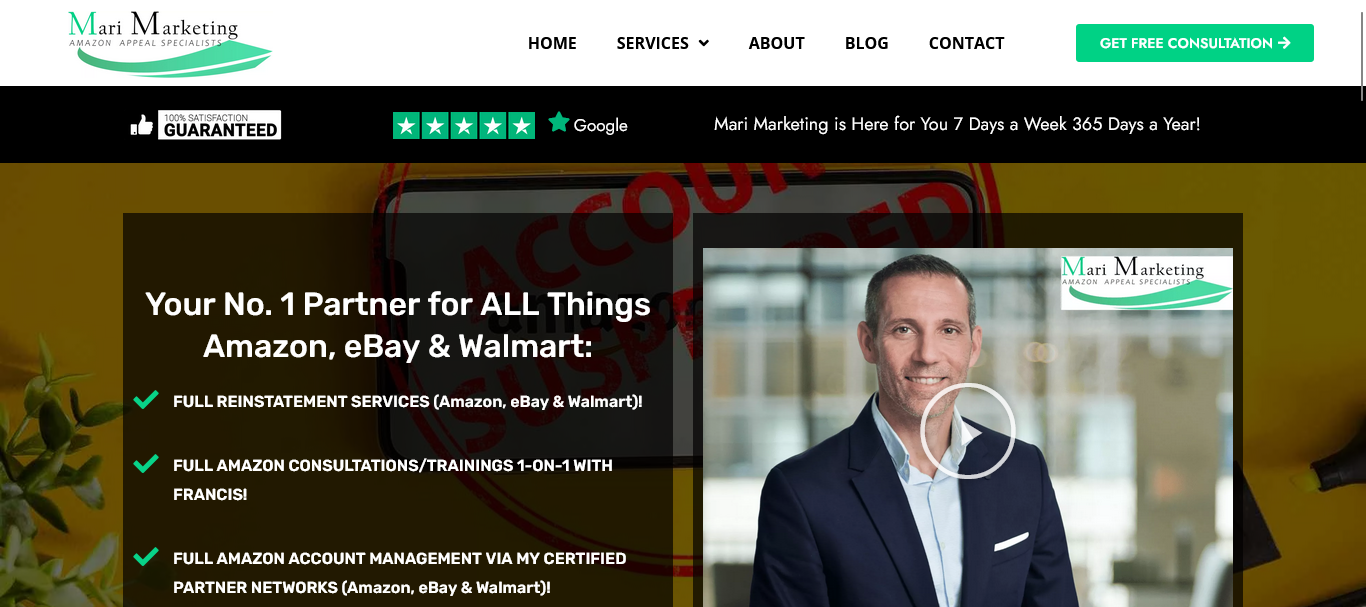The image size is (1366, 607).
Task: Click the Google star rating icon
Action: 559,122
